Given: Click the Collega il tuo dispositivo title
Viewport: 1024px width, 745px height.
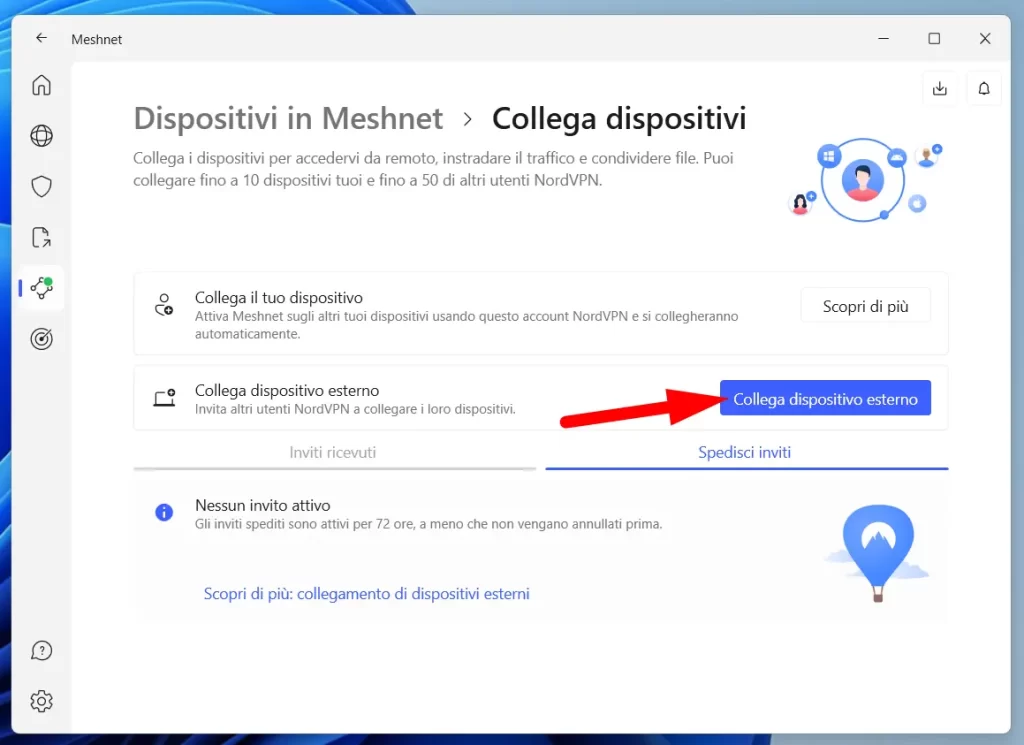Looking at the screenshot, I should click(279, 298).
